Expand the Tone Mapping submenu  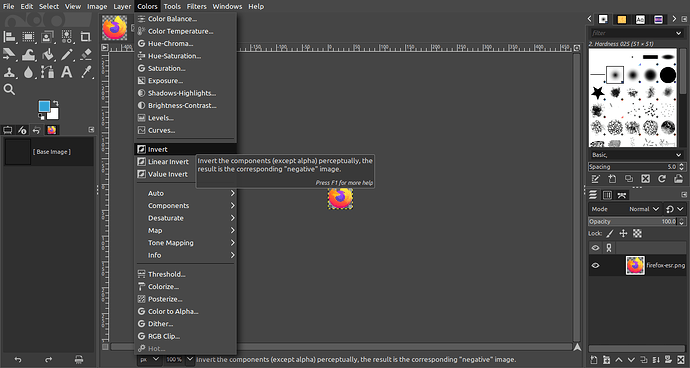tap(185, 243)
